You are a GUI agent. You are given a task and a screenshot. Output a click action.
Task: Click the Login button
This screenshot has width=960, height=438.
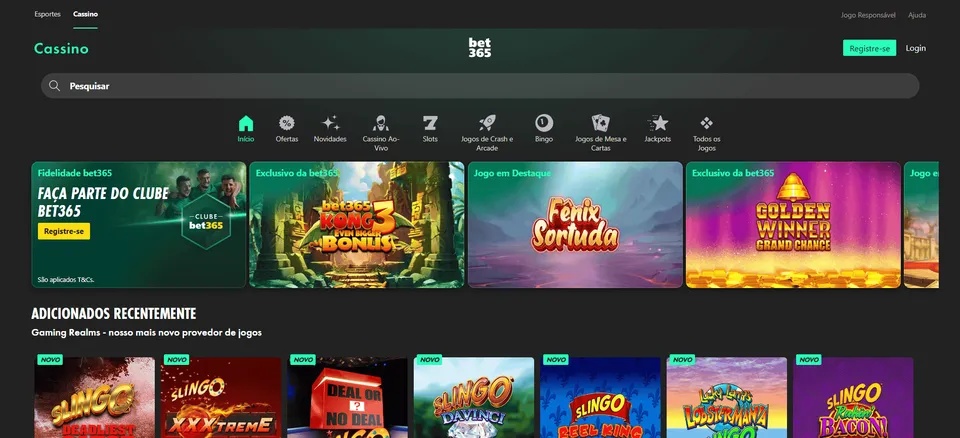(915, 48)
